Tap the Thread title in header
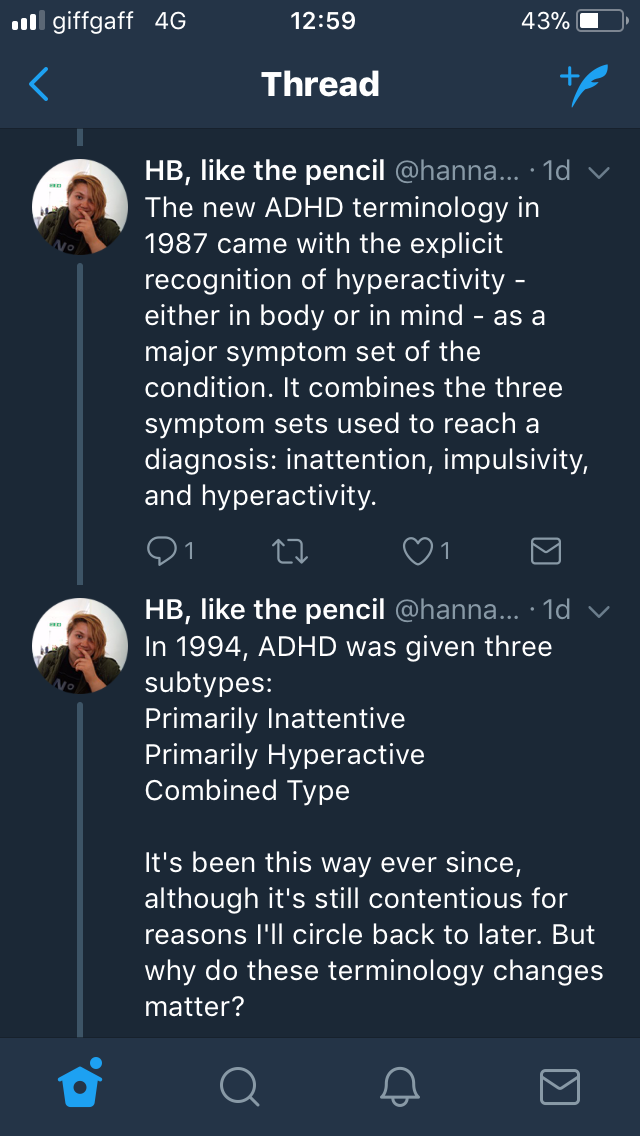Viewport: 640px width, 1136px height. [320, 84]
